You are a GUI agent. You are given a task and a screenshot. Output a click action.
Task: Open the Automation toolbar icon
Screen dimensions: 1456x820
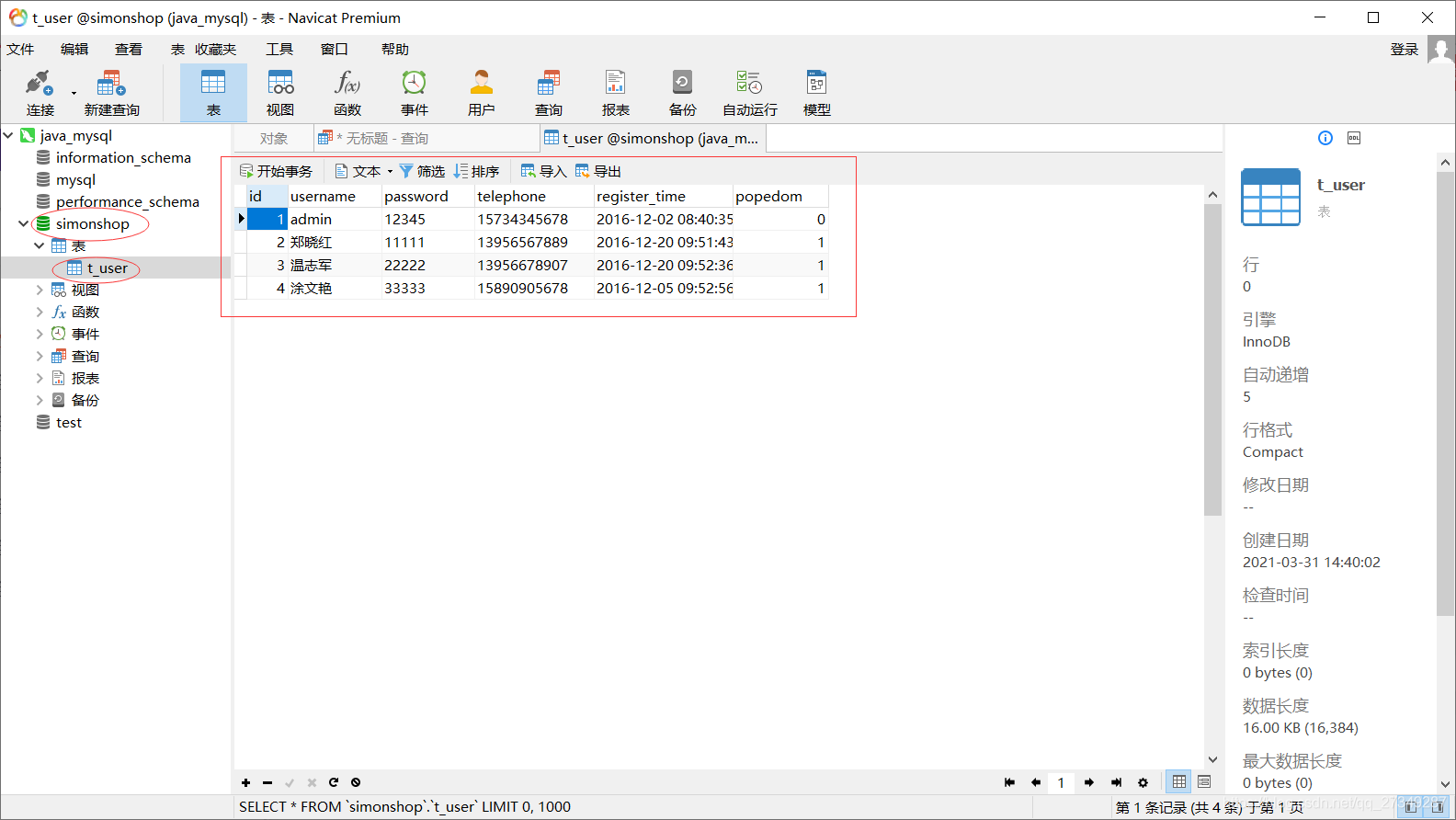tap(750, 93)
